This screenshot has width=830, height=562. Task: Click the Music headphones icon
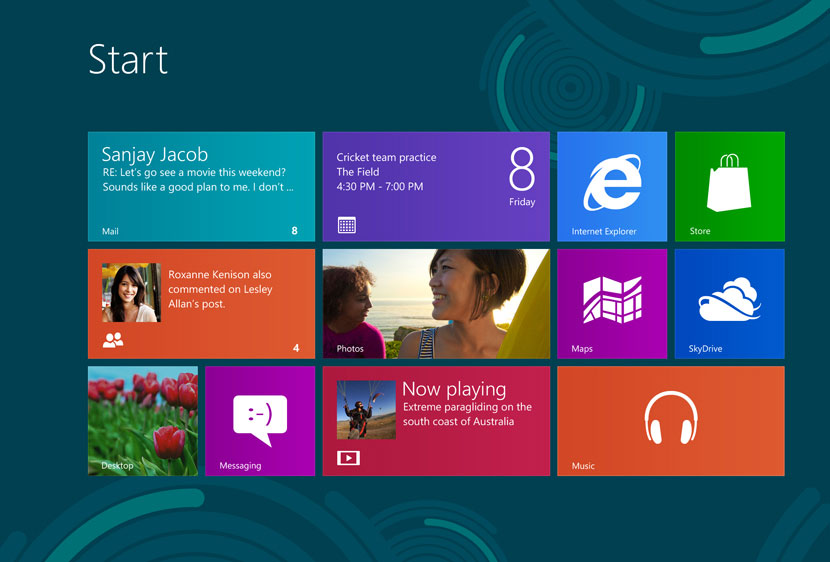(670, 417)
